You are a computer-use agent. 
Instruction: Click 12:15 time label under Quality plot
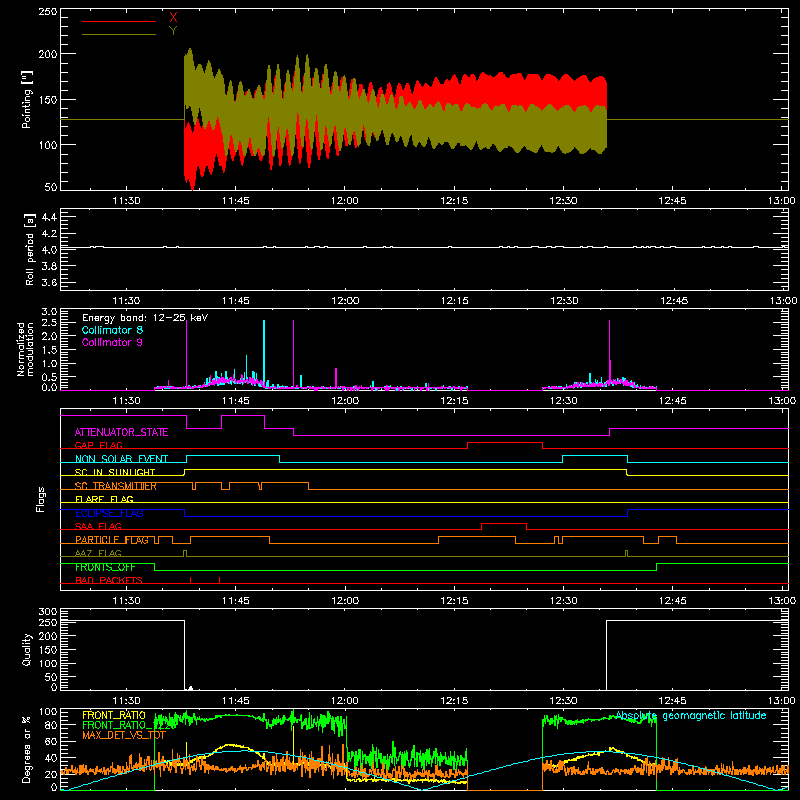tap(454, 701)
